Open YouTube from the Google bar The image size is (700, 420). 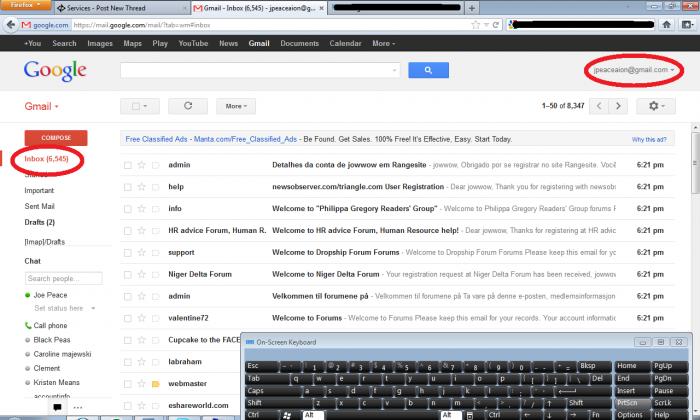coord(193,43)
